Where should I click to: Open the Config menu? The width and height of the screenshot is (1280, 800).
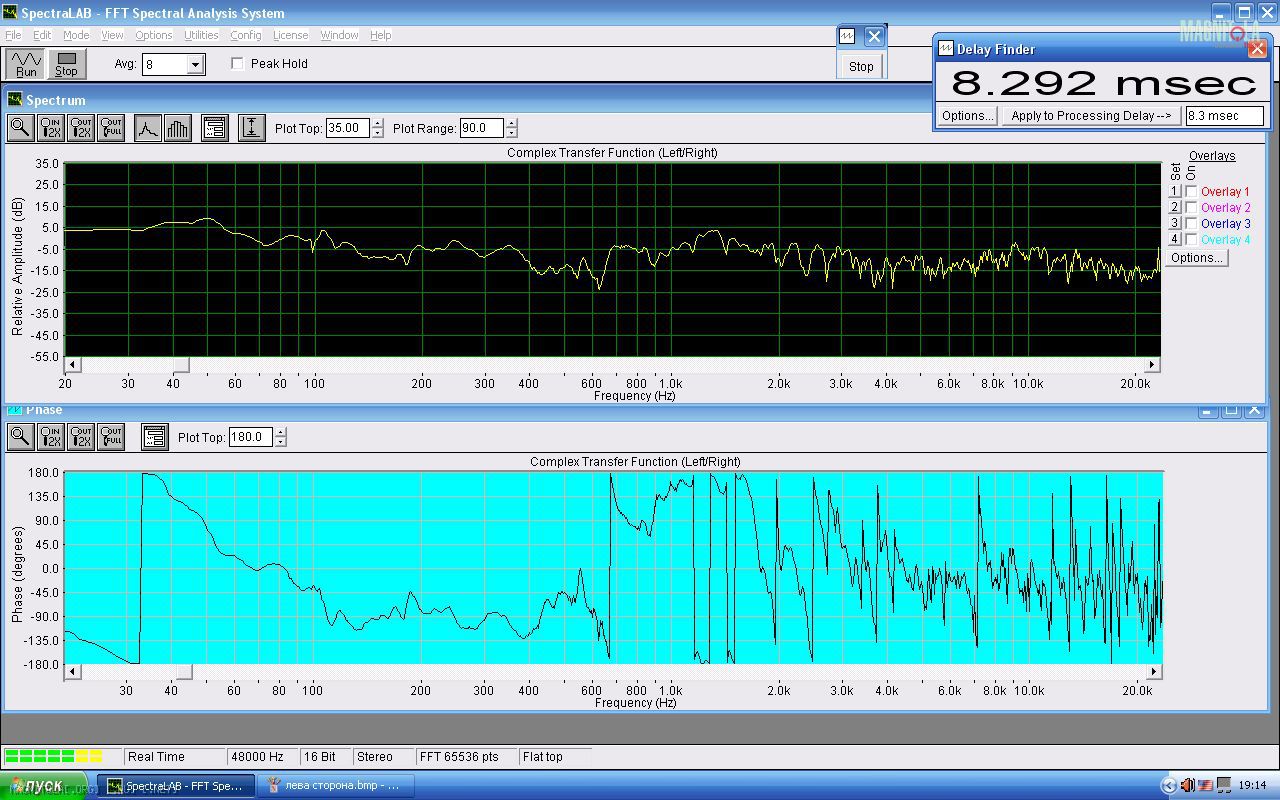246,35
